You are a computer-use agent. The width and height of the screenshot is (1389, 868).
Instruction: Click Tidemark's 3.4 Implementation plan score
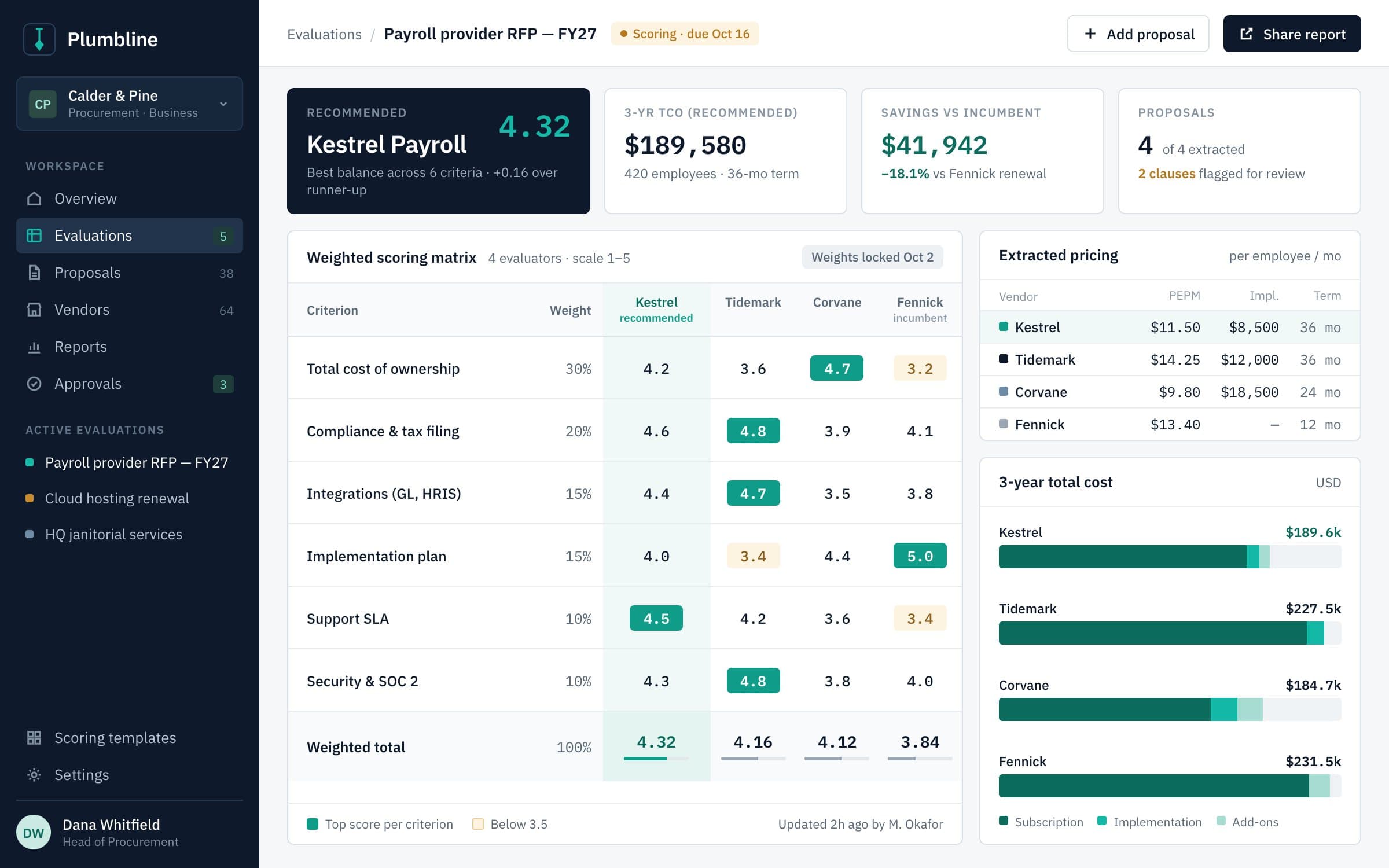tap(753, 556)
